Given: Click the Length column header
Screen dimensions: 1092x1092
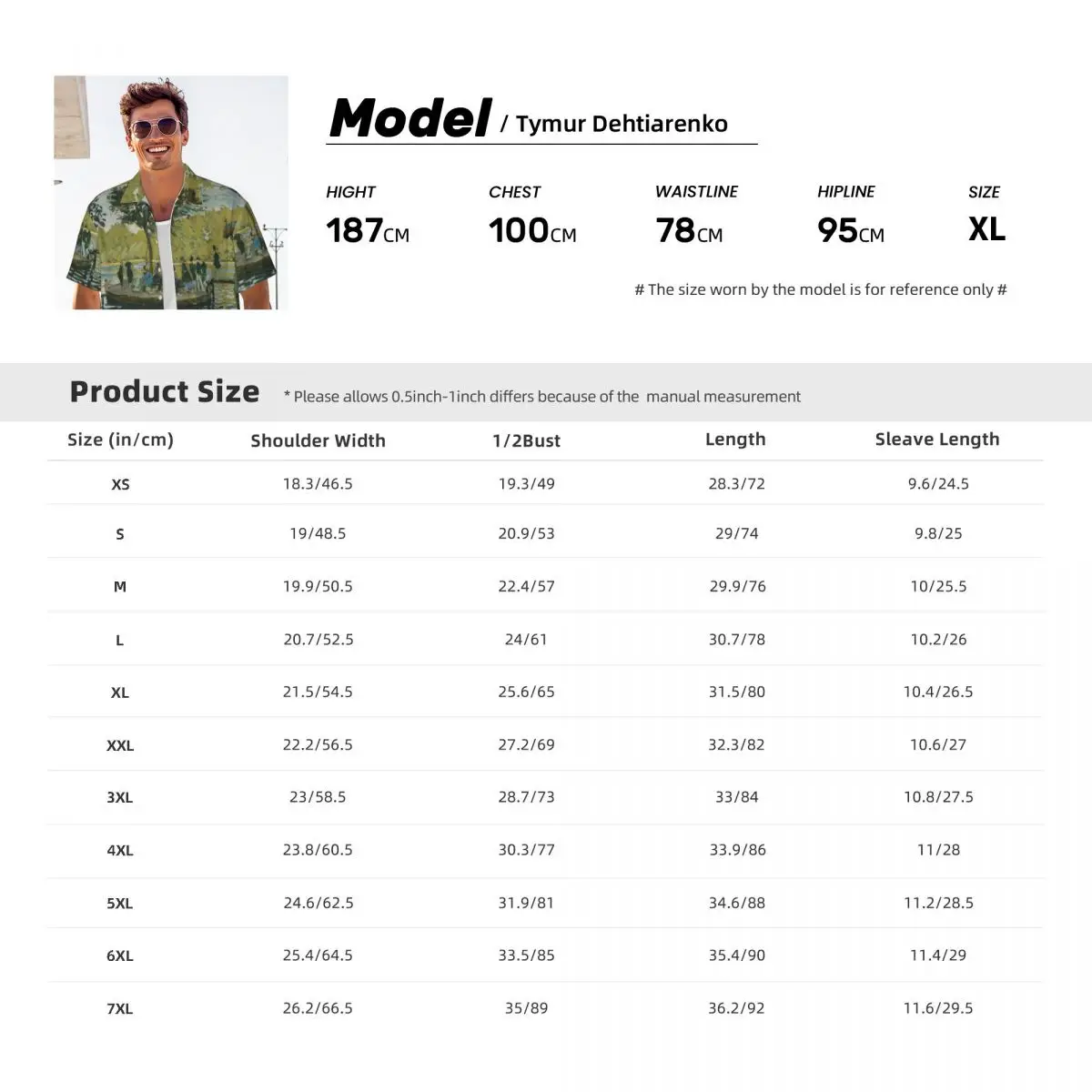Looking at the screenshot, I should [735, 440].
